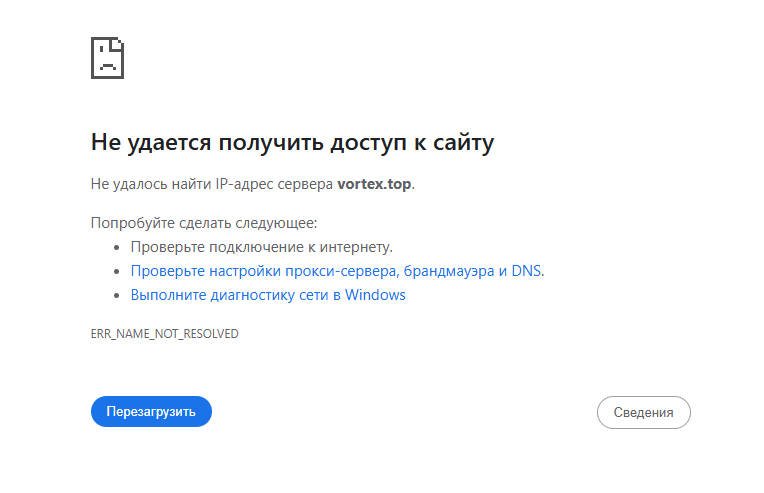
Task: Click the word сайту in the heading
Action: pos(463,143)
